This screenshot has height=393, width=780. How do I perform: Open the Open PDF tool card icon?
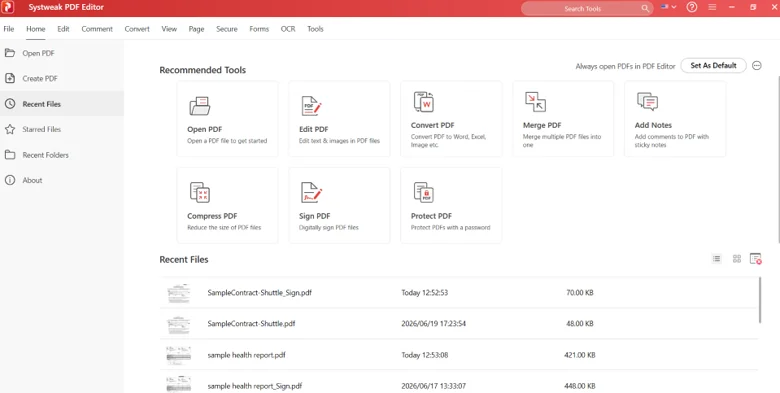(200, 106)
